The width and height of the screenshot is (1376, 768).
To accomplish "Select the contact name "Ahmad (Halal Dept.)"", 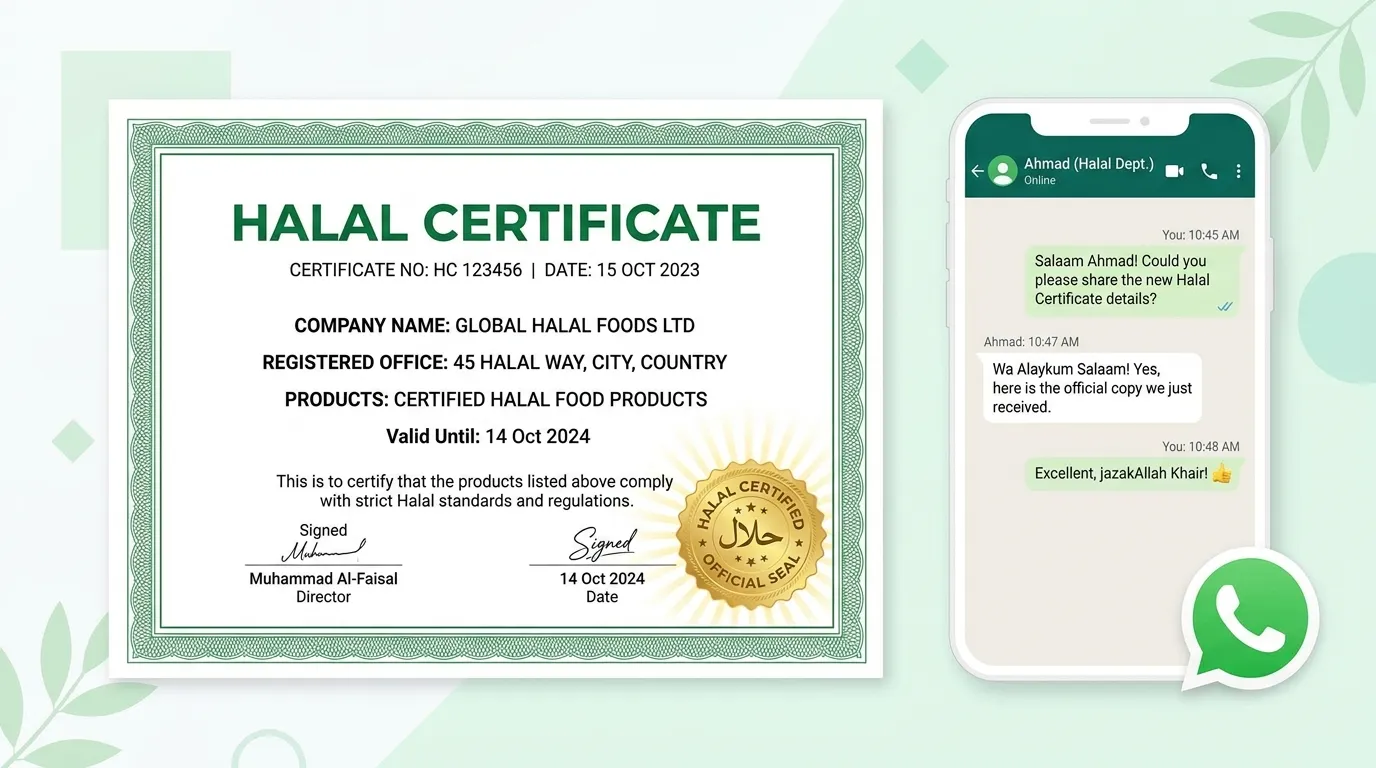I will pyautogui.click(x=1089, y=164).
